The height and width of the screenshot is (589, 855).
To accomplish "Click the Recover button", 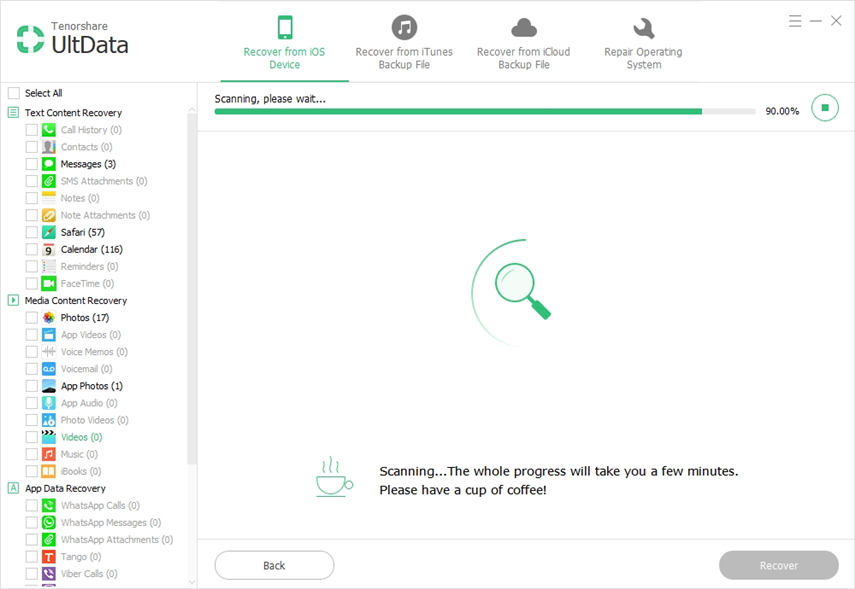I will coord(779,566).
